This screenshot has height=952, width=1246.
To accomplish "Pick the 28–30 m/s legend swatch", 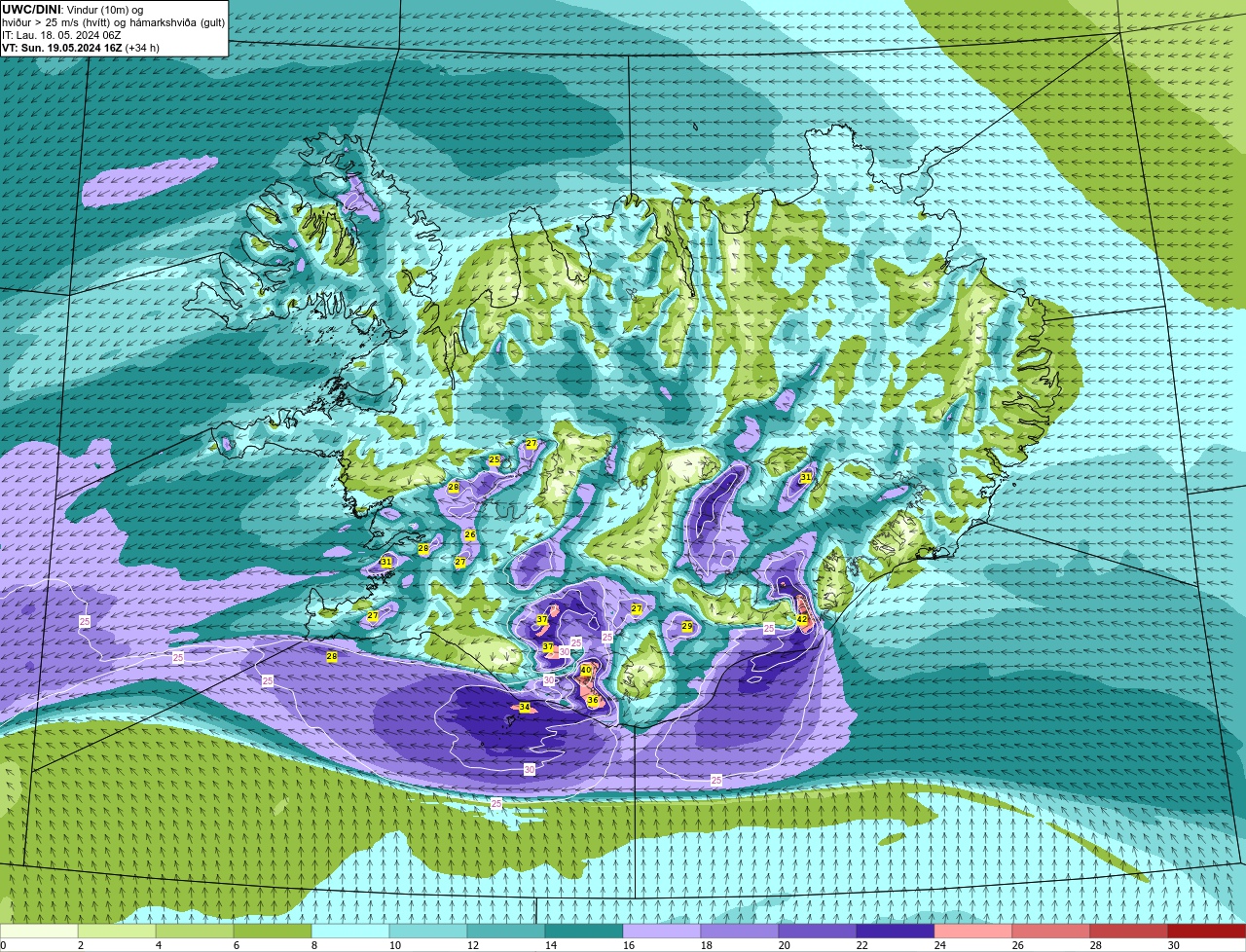I will pos(1129,931).
